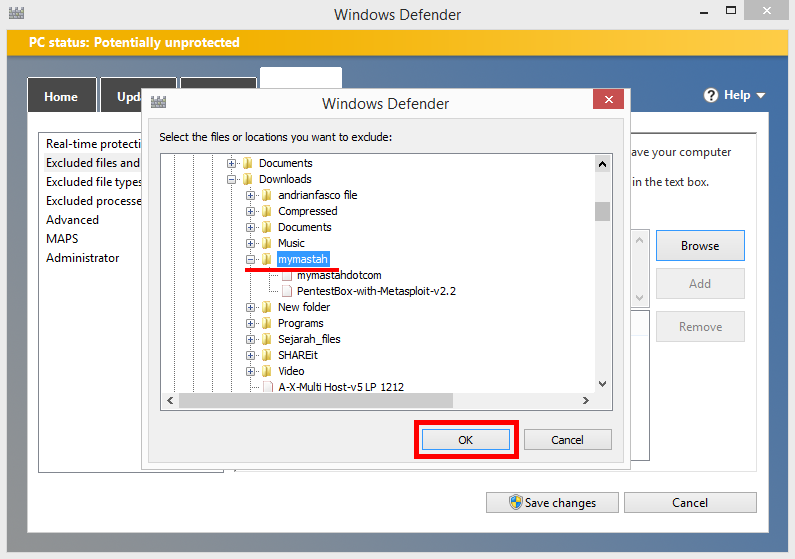Switch to the Home tab
The width and height of the screenshot is (795, 559).
click(x=61, y=95)
